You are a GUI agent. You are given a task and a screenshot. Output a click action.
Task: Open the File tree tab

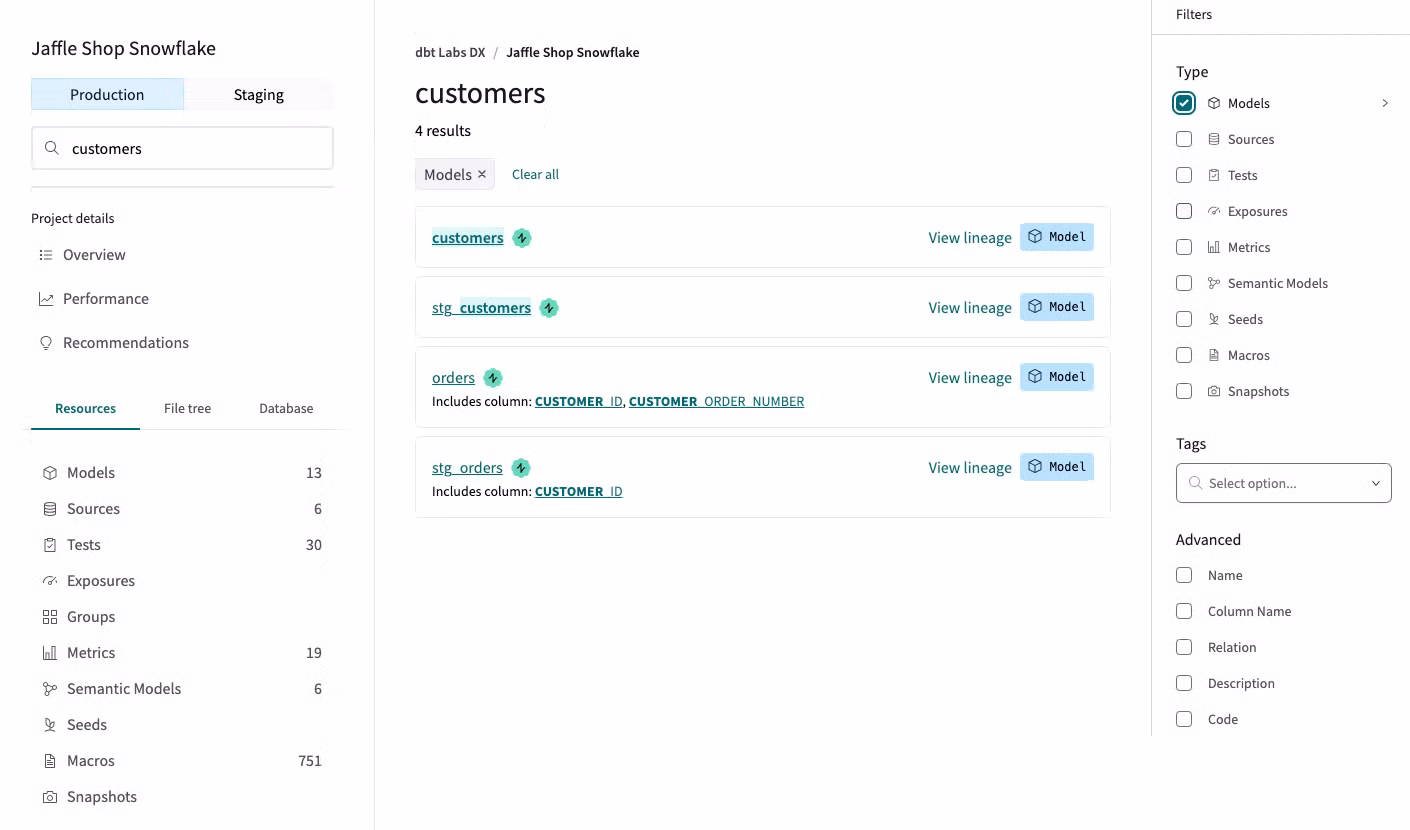coord(187,408)
